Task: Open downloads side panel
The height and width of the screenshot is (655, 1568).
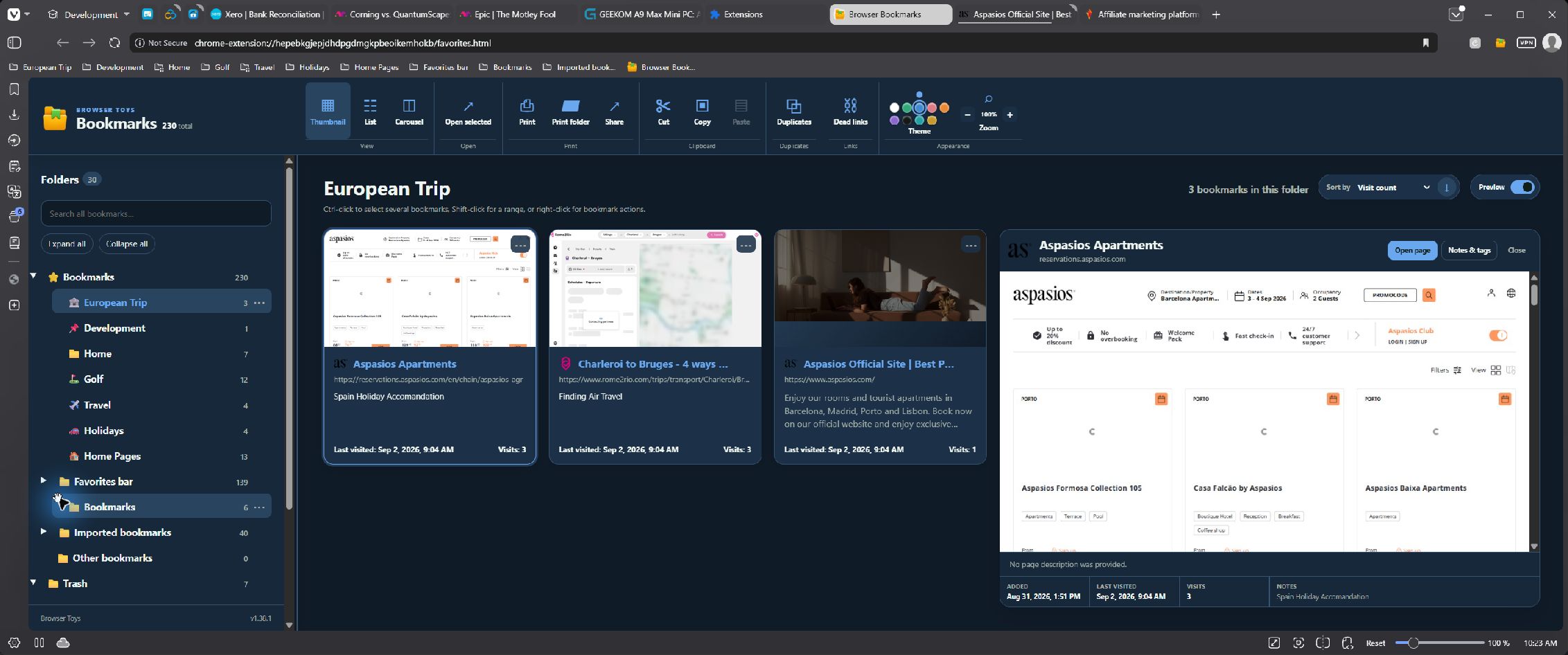Action: pos(14,115)
